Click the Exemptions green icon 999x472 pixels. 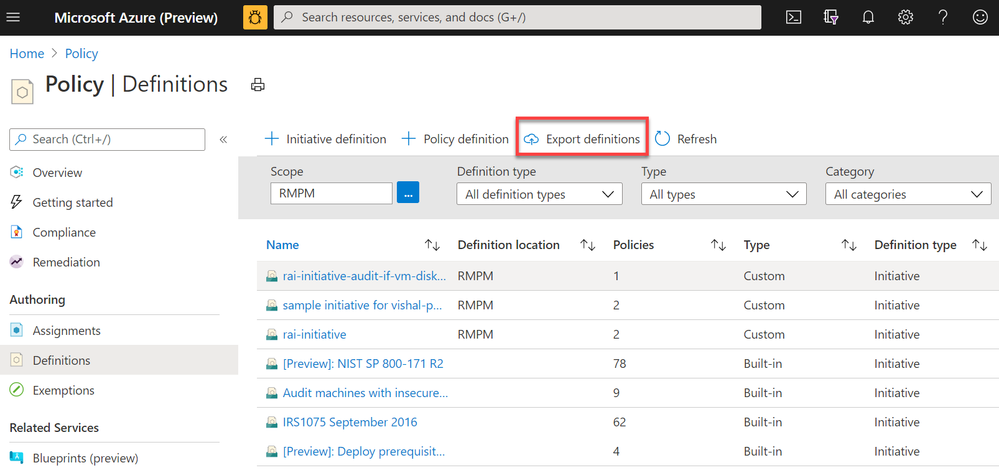[17, 390]
